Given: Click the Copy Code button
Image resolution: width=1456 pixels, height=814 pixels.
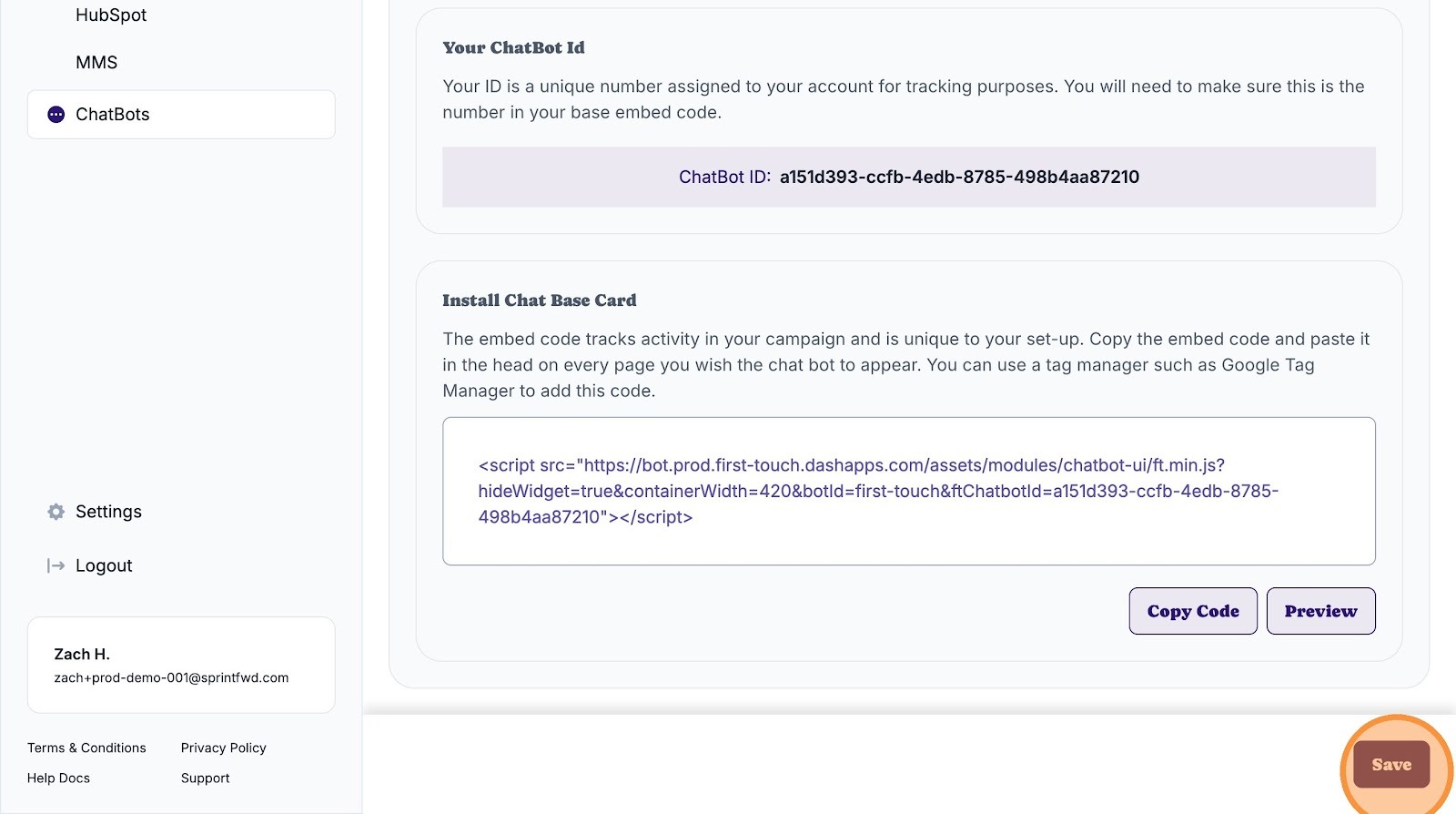Looking at the screenshot, I should 1193,611.
